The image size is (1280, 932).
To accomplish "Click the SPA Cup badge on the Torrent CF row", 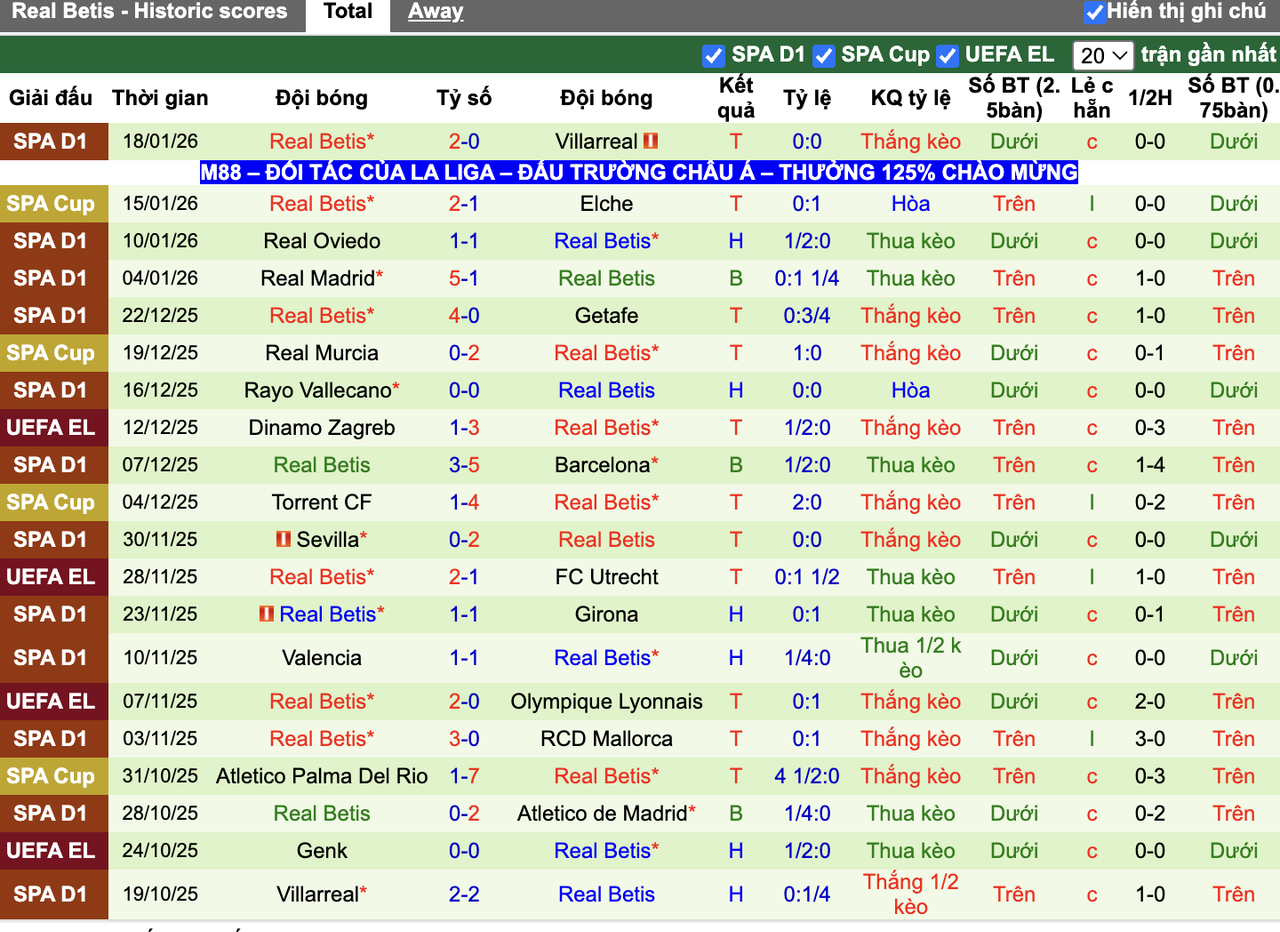I will [x=54, y=502].
